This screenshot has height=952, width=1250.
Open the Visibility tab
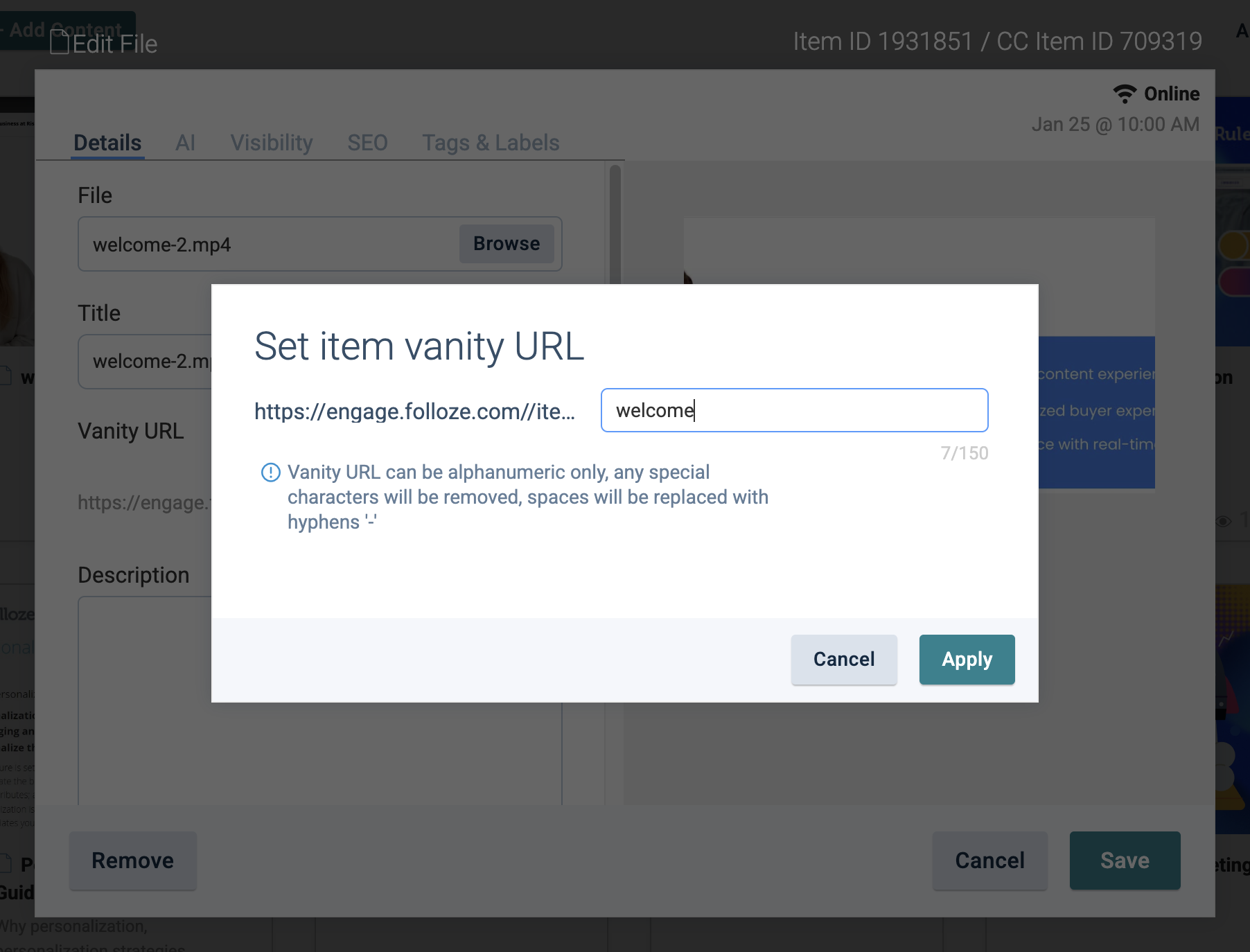tap(271, 143)
